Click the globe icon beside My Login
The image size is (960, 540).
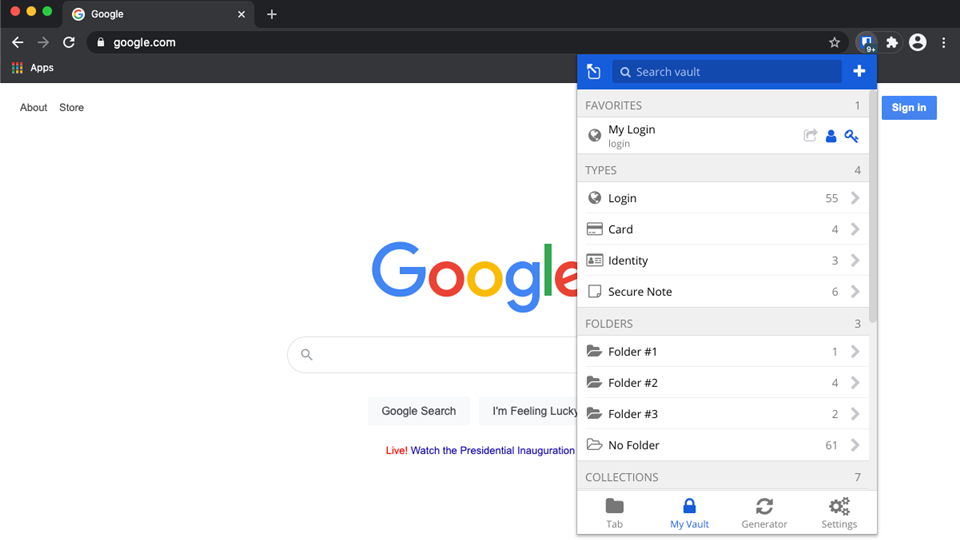(594, 135)
